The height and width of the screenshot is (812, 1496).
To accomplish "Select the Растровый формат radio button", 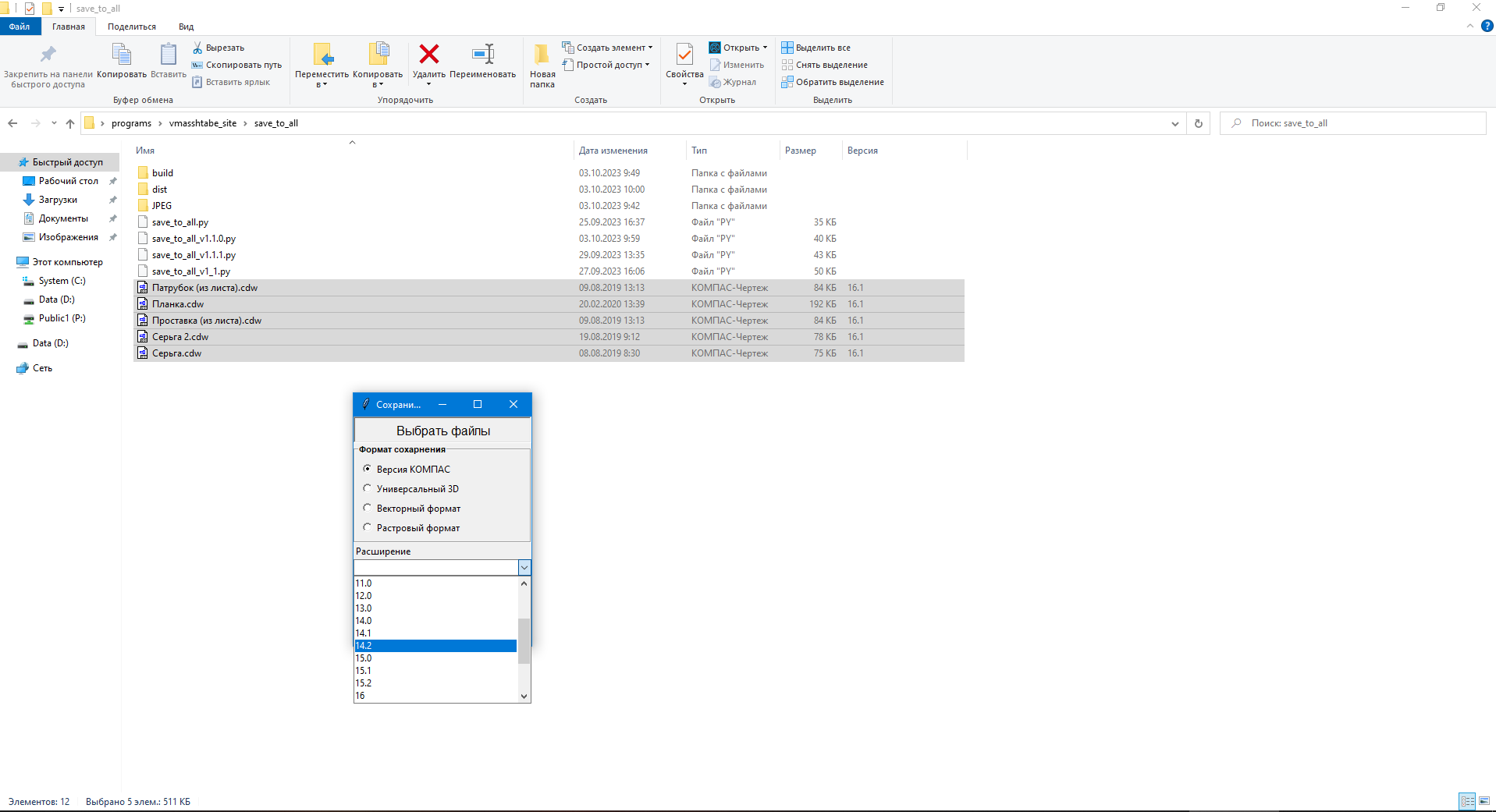I will [x=367, y=527].
